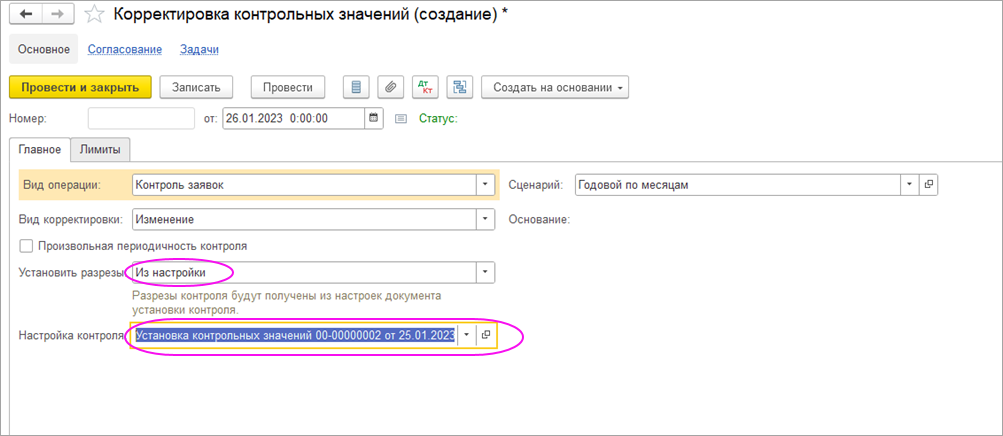The height and width of the screenshot is (436, 1003).
Task: Attach files using the paperclip icon
Action: [x=390, y=88]
